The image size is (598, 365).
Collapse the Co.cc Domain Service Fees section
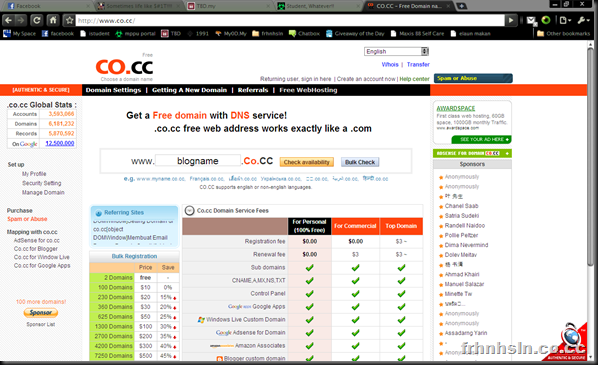pyautogui.click(x=190, y=210)
